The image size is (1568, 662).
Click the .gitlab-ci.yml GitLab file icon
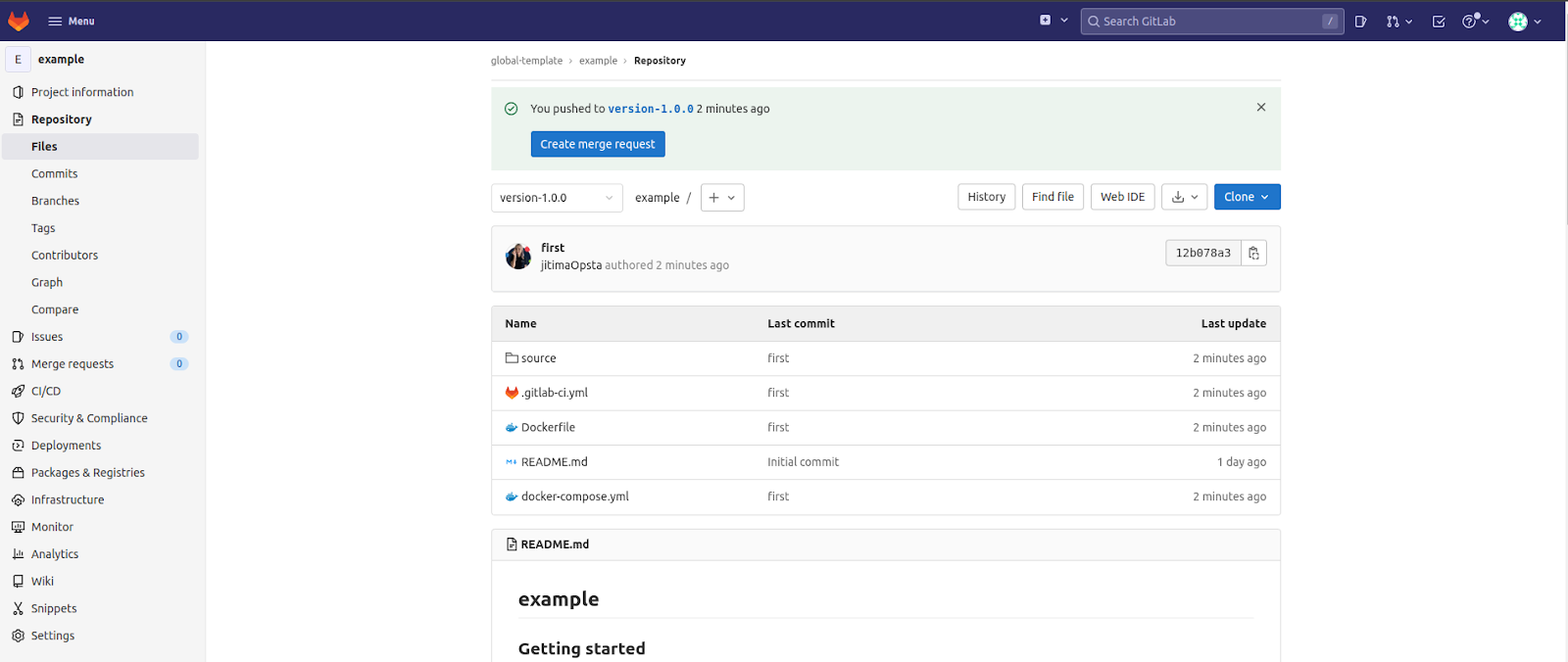coord(512,393)
